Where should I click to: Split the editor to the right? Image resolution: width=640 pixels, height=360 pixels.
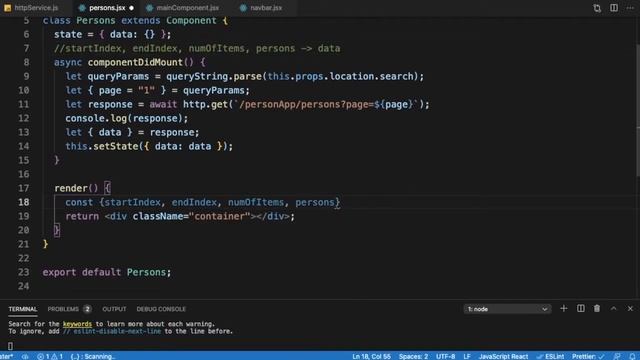[x=613, y=8]
